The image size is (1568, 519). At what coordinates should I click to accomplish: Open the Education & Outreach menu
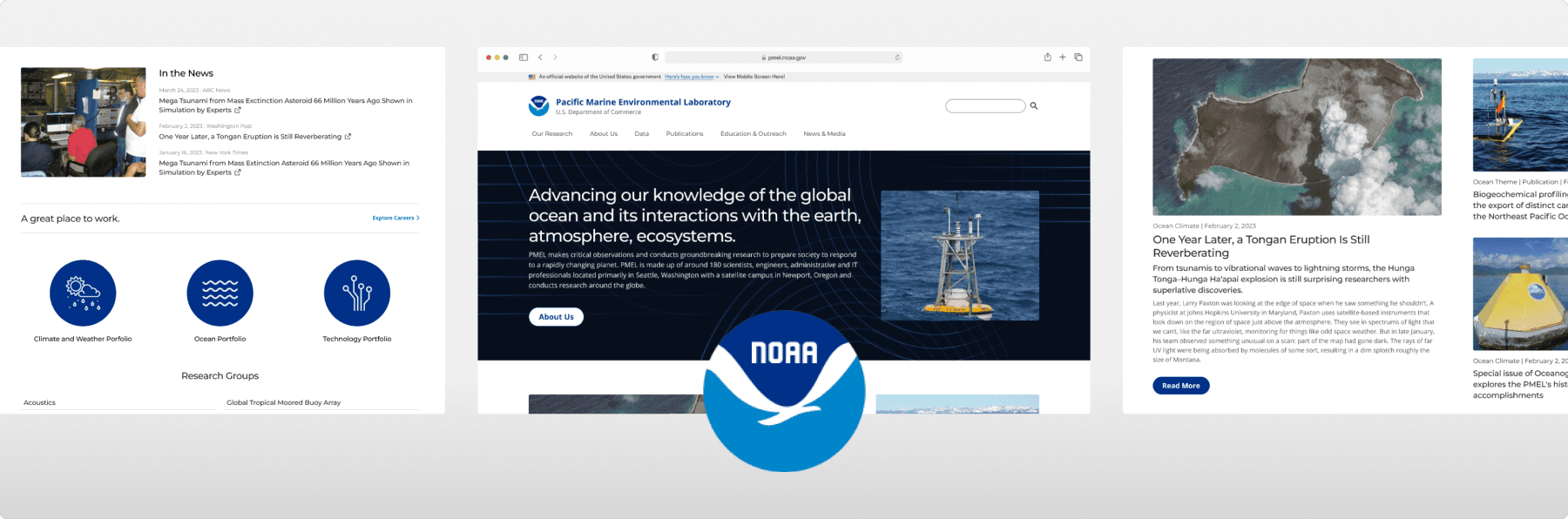(754, 134)
